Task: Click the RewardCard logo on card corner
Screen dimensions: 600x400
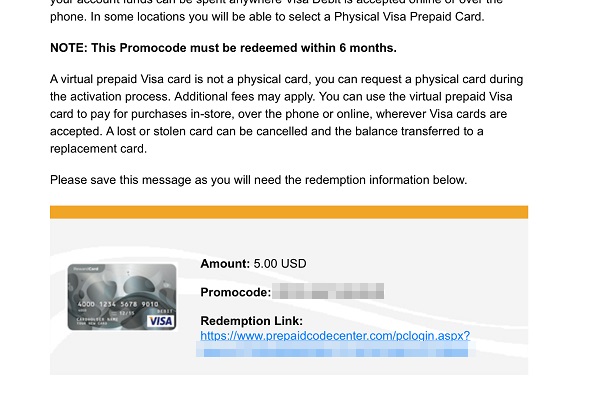Action: (x=86, y=269)
